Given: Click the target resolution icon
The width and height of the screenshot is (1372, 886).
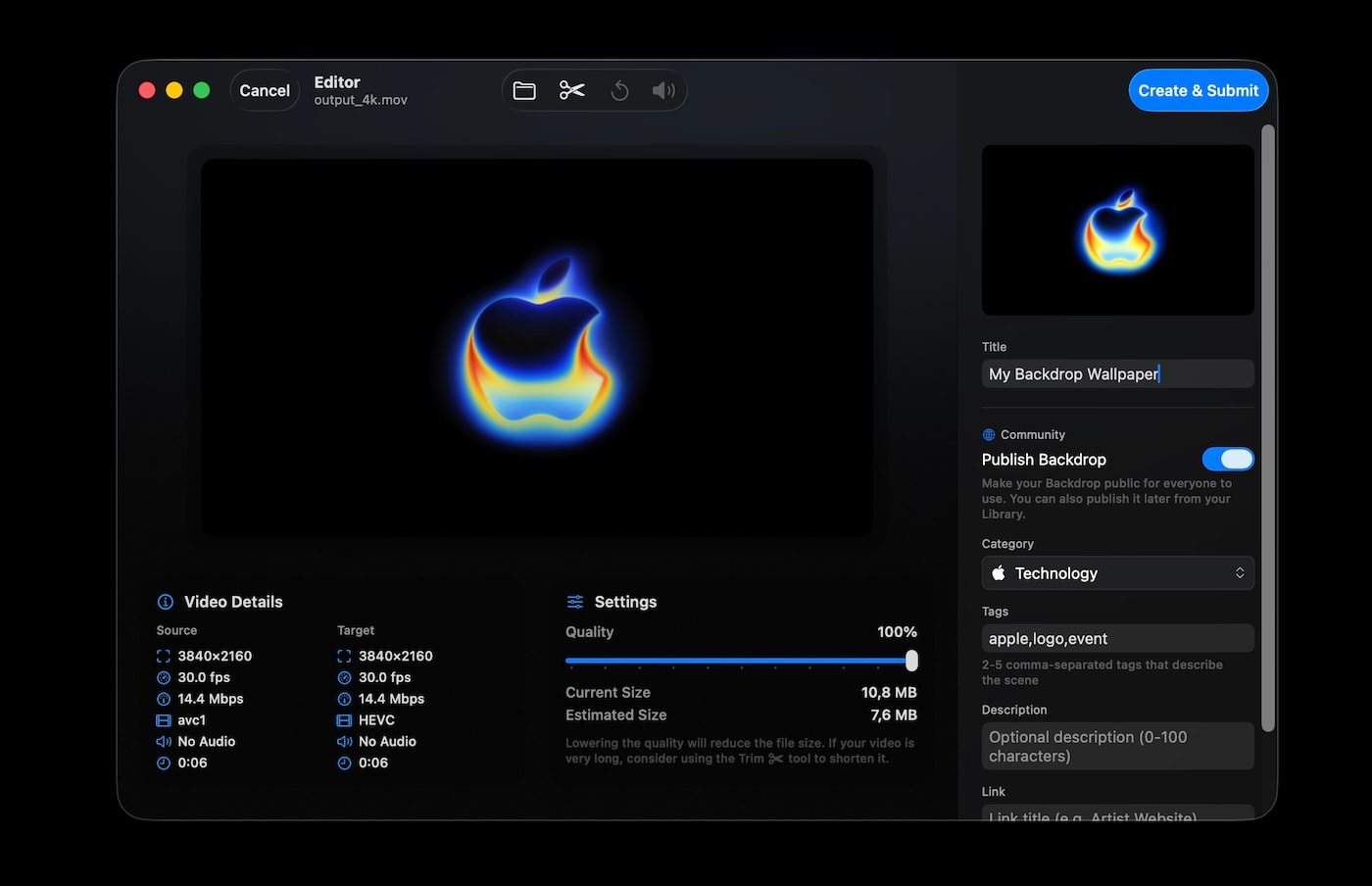Looking at the screenshot, I should point(344,657).
